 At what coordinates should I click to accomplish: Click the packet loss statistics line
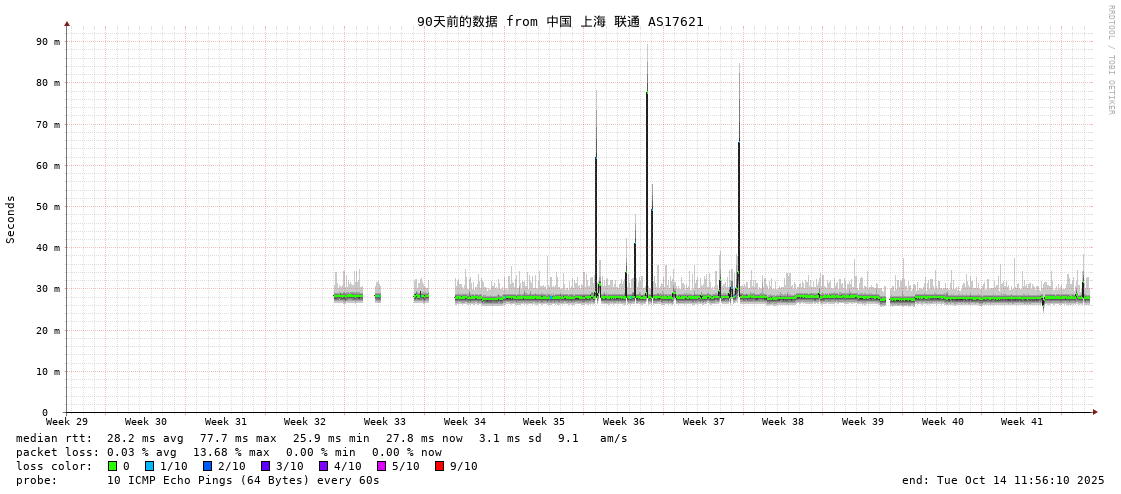pyautogui.click(x=228, y=452)
